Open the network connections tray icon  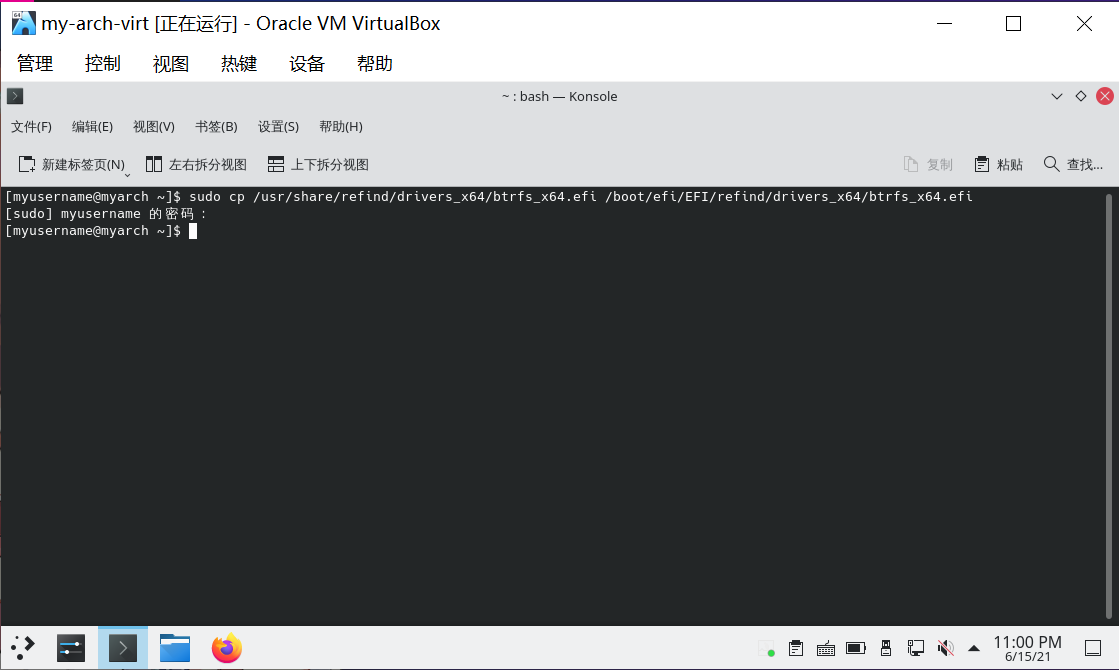point(915,648)
